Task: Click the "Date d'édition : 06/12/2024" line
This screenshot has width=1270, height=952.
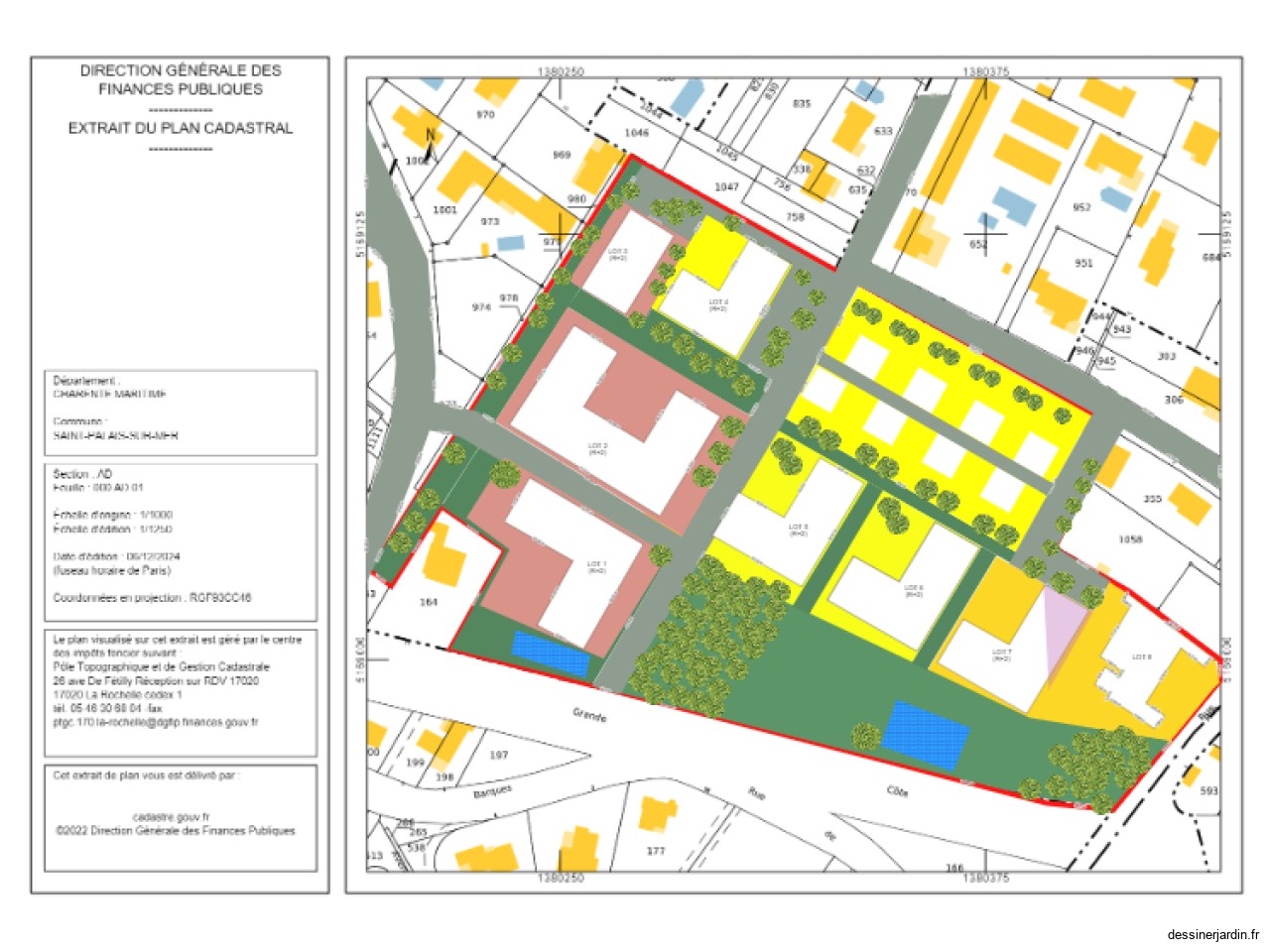Action: click(116, 556)
